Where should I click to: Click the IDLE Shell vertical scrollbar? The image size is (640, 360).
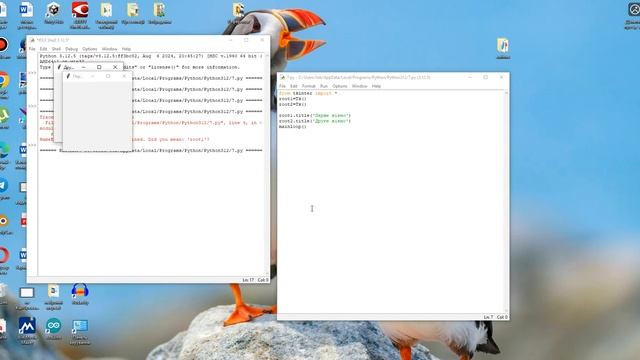(267, 164)
